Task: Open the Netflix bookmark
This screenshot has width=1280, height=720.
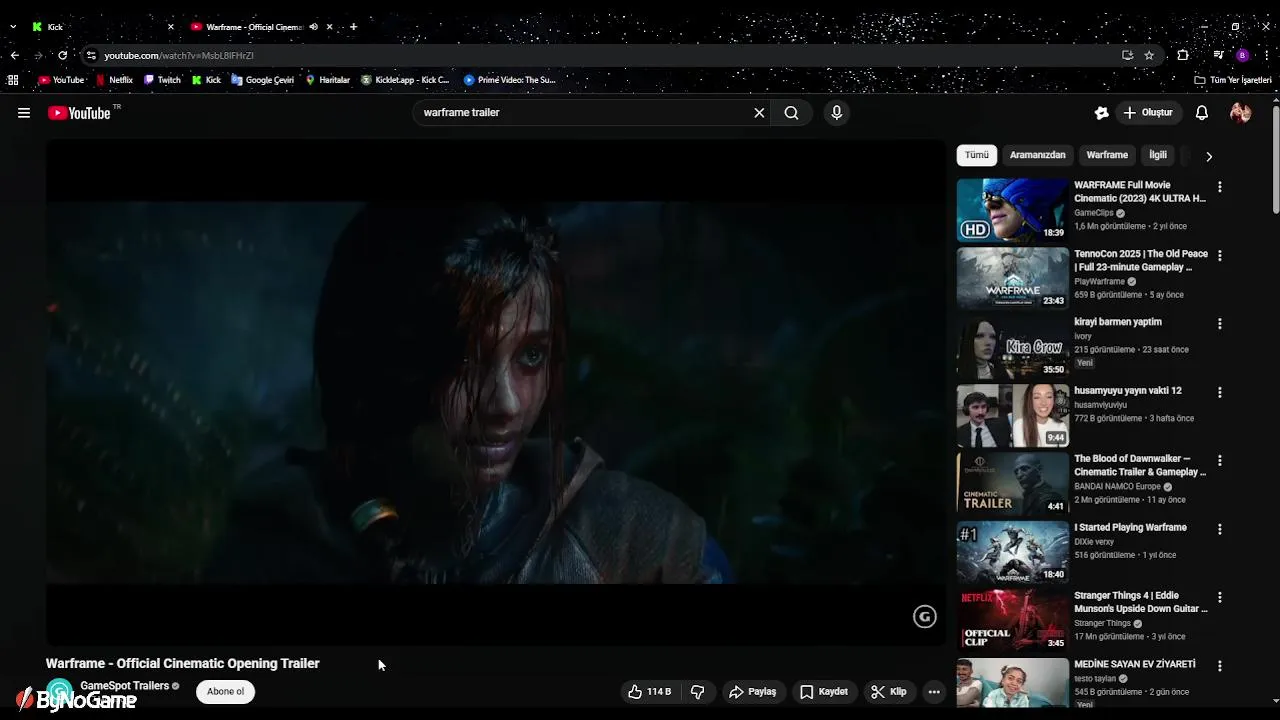Action: 114,80
